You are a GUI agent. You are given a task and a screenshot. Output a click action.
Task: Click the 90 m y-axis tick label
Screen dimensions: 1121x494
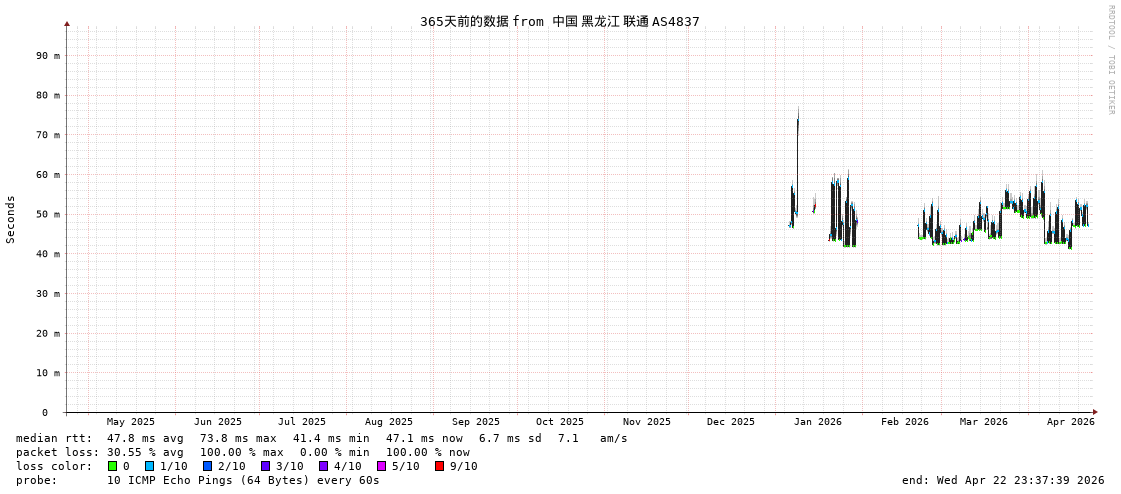pyautogui.click(x=48, y=56)
